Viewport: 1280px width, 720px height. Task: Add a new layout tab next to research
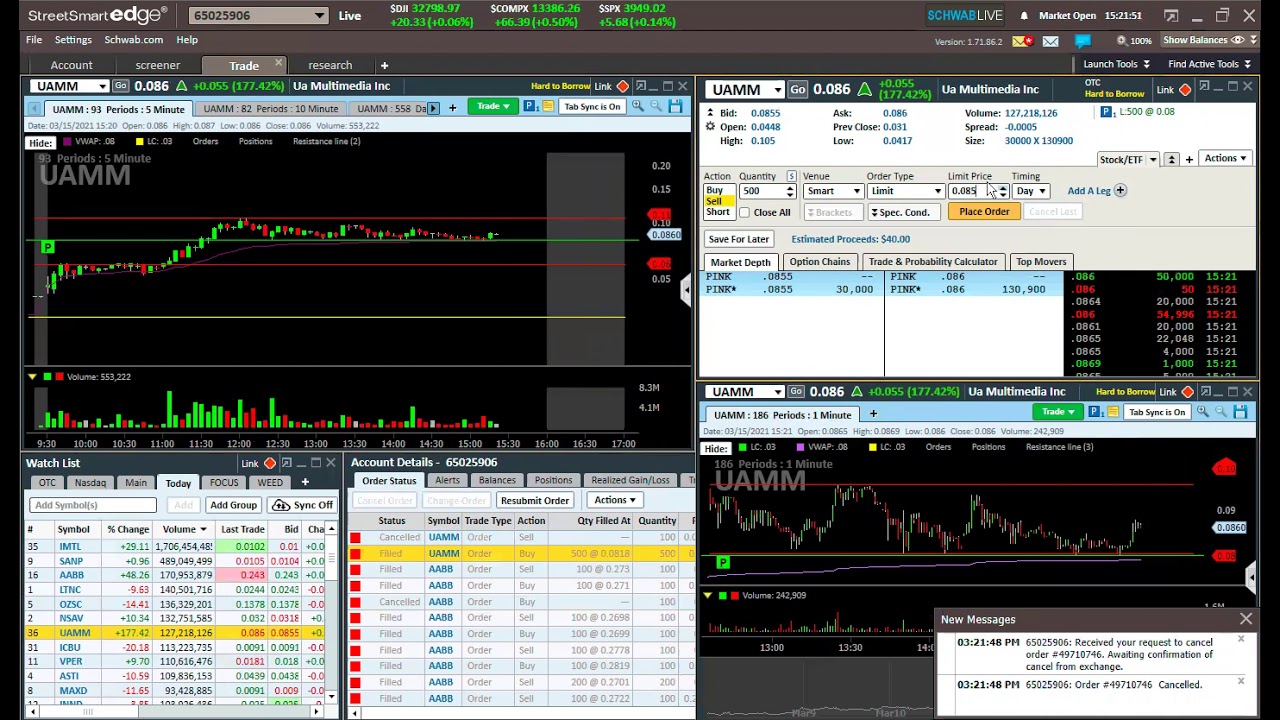[384, 65]
